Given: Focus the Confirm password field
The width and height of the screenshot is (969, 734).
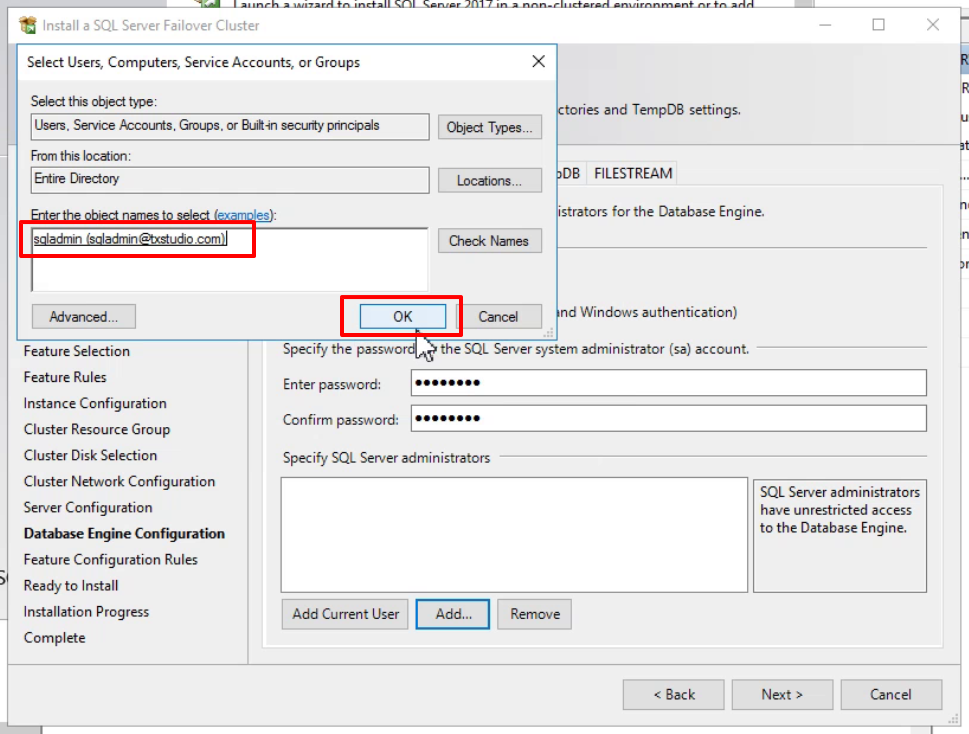Looking at the screenshot, I should click(x=669, y=418).
